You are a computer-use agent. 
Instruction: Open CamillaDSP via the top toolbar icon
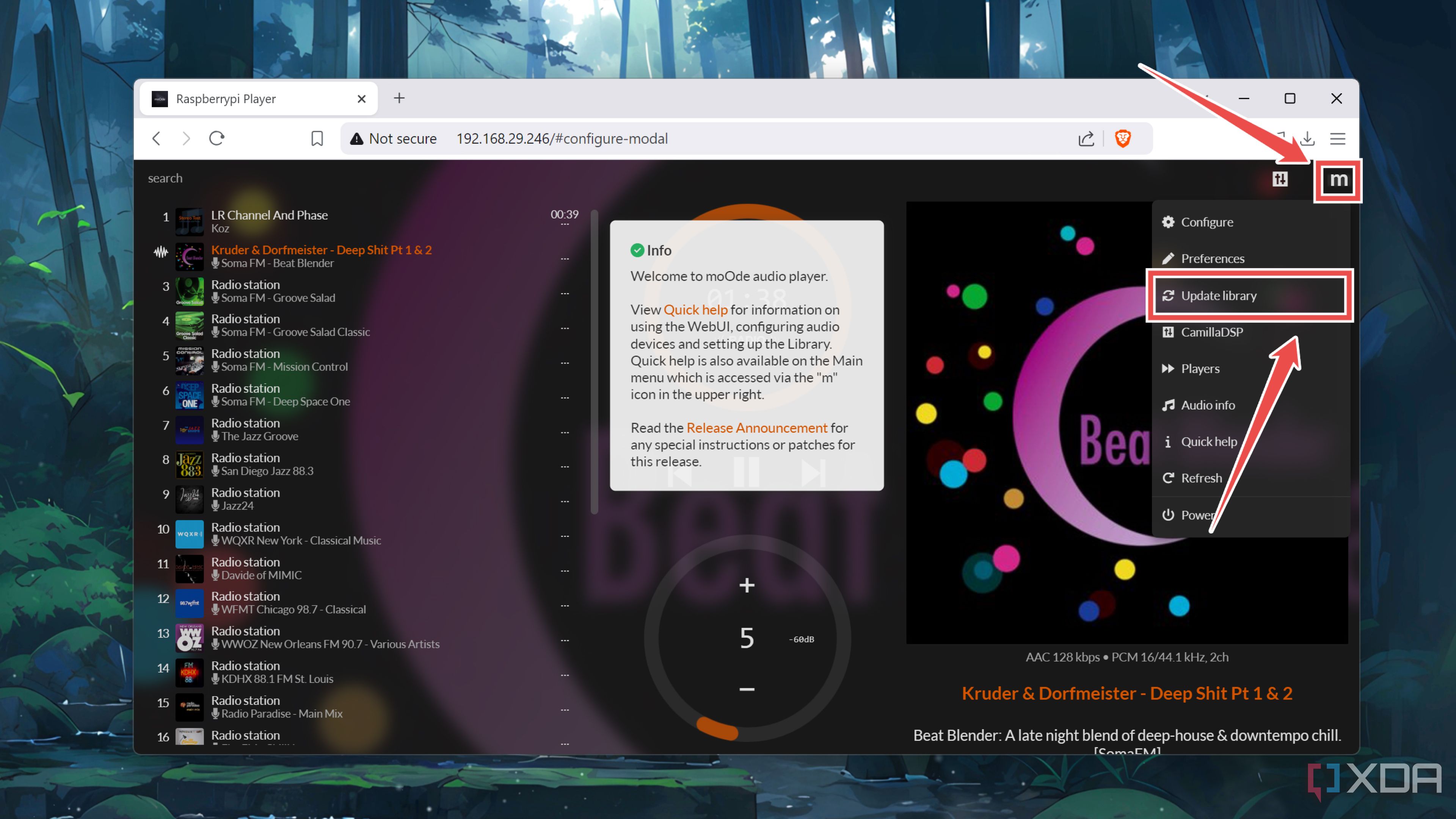(1280, 179)
